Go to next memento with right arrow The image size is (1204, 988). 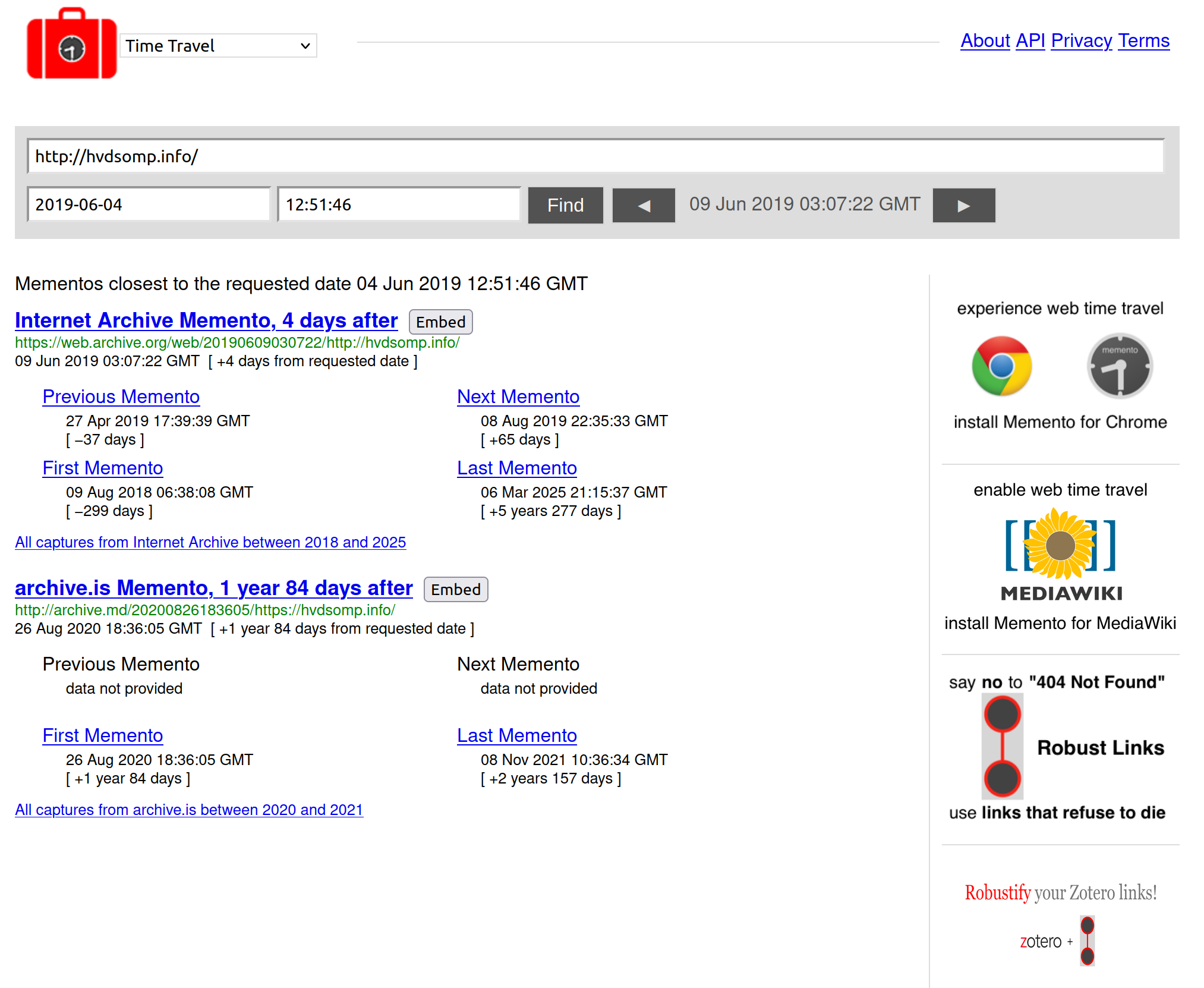click(963, 205)
